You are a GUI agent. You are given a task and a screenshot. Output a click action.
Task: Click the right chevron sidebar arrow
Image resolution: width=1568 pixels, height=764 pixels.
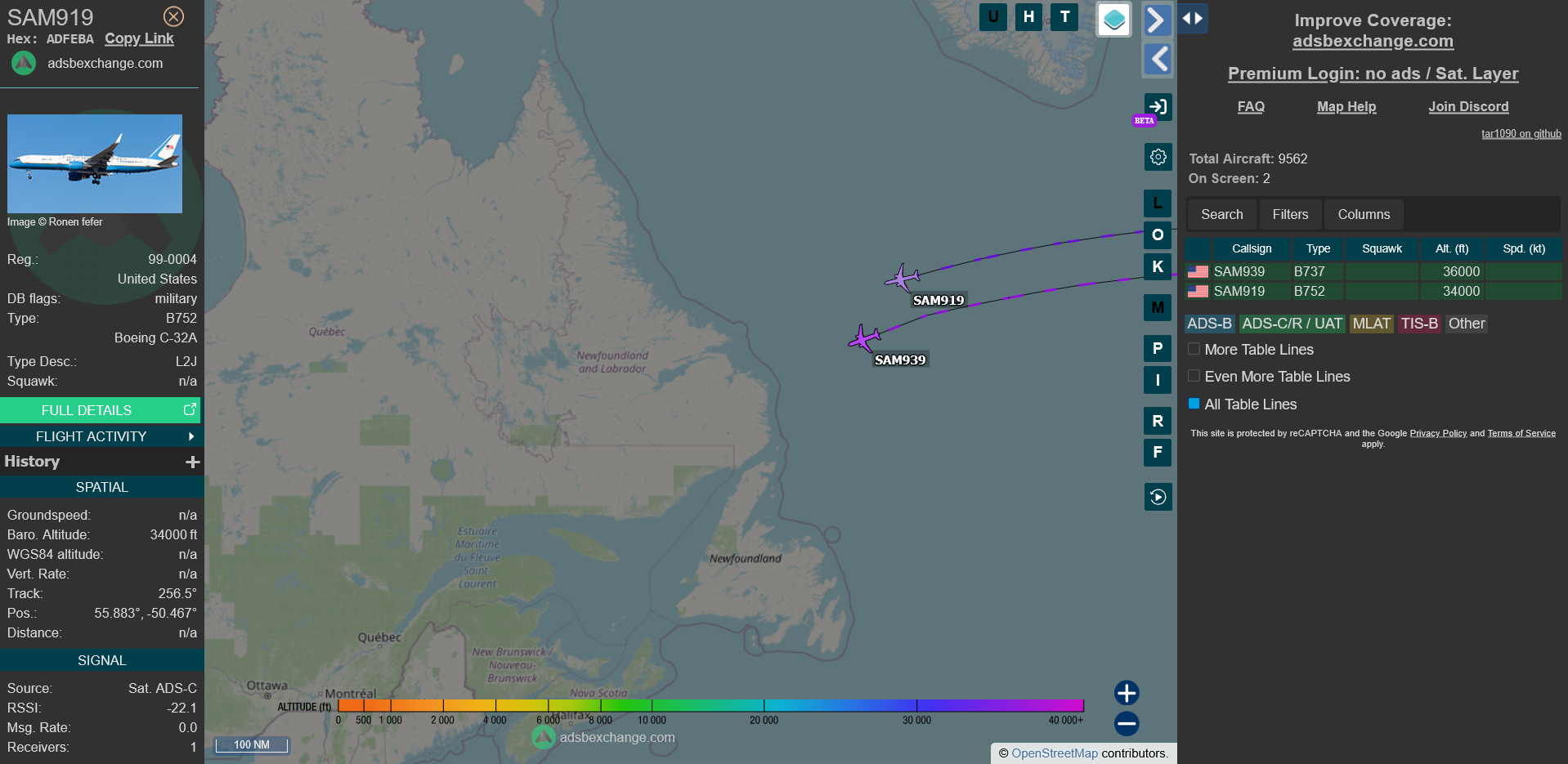[x=1157, y=20]
